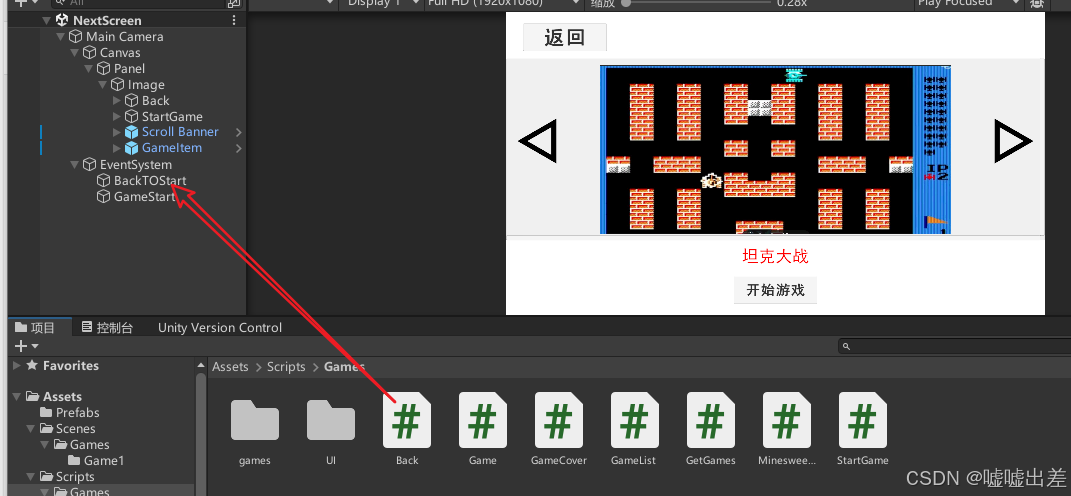1071x496 pixels.
Task: Go to Scripts in breadcrumb
Action: 286,367
